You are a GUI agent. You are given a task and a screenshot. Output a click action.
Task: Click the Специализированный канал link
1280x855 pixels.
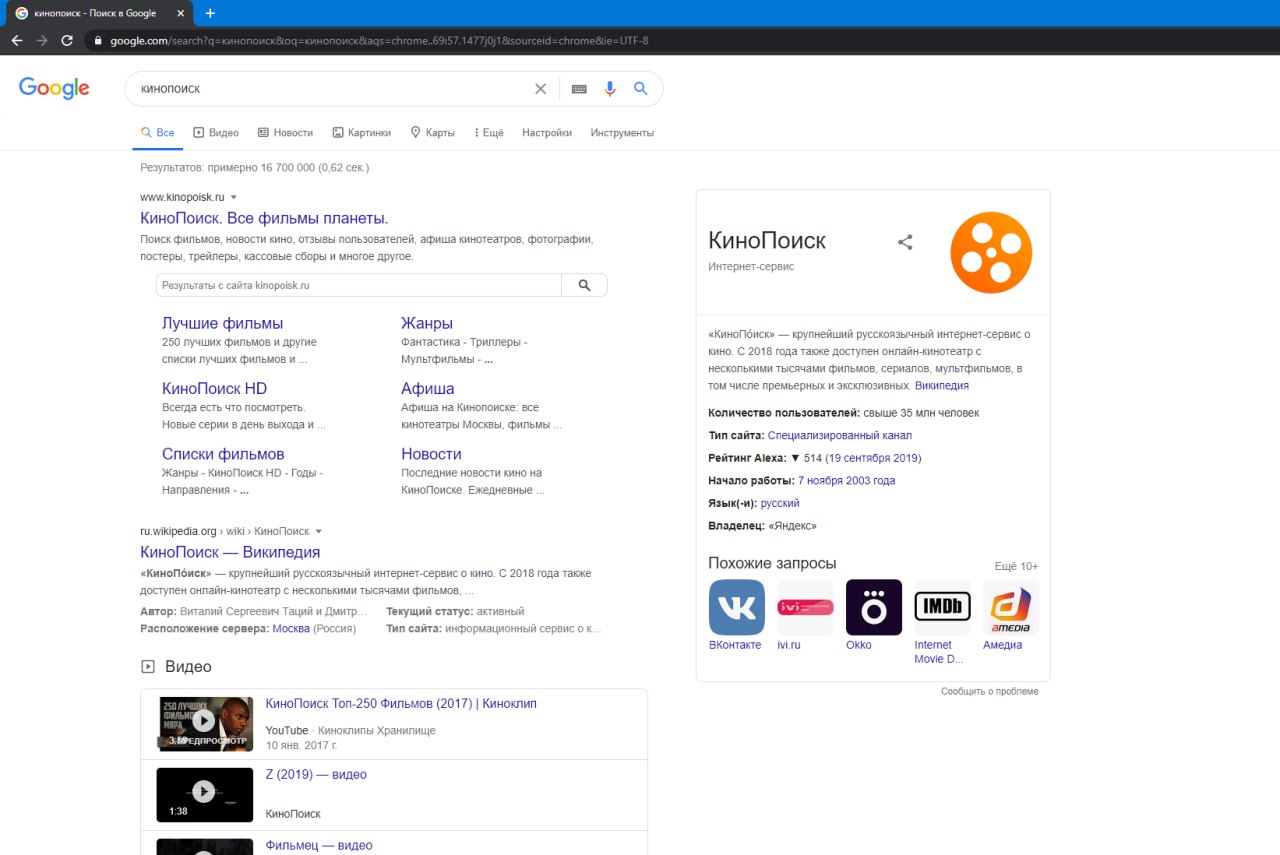pos(840,435)
